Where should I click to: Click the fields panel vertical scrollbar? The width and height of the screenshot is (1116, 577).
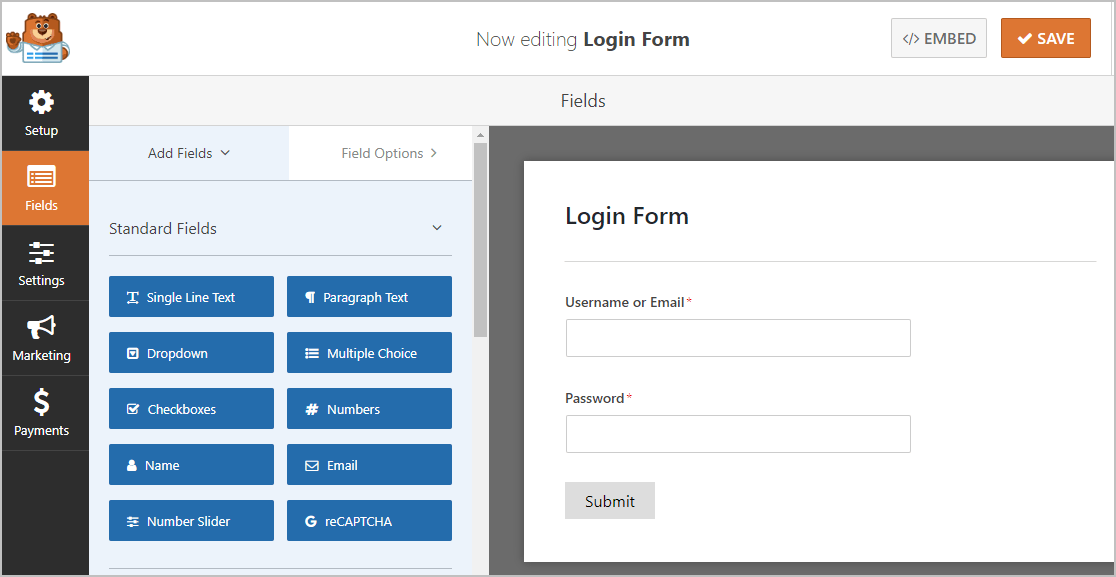pyautogui.click(x=480, y=240)
